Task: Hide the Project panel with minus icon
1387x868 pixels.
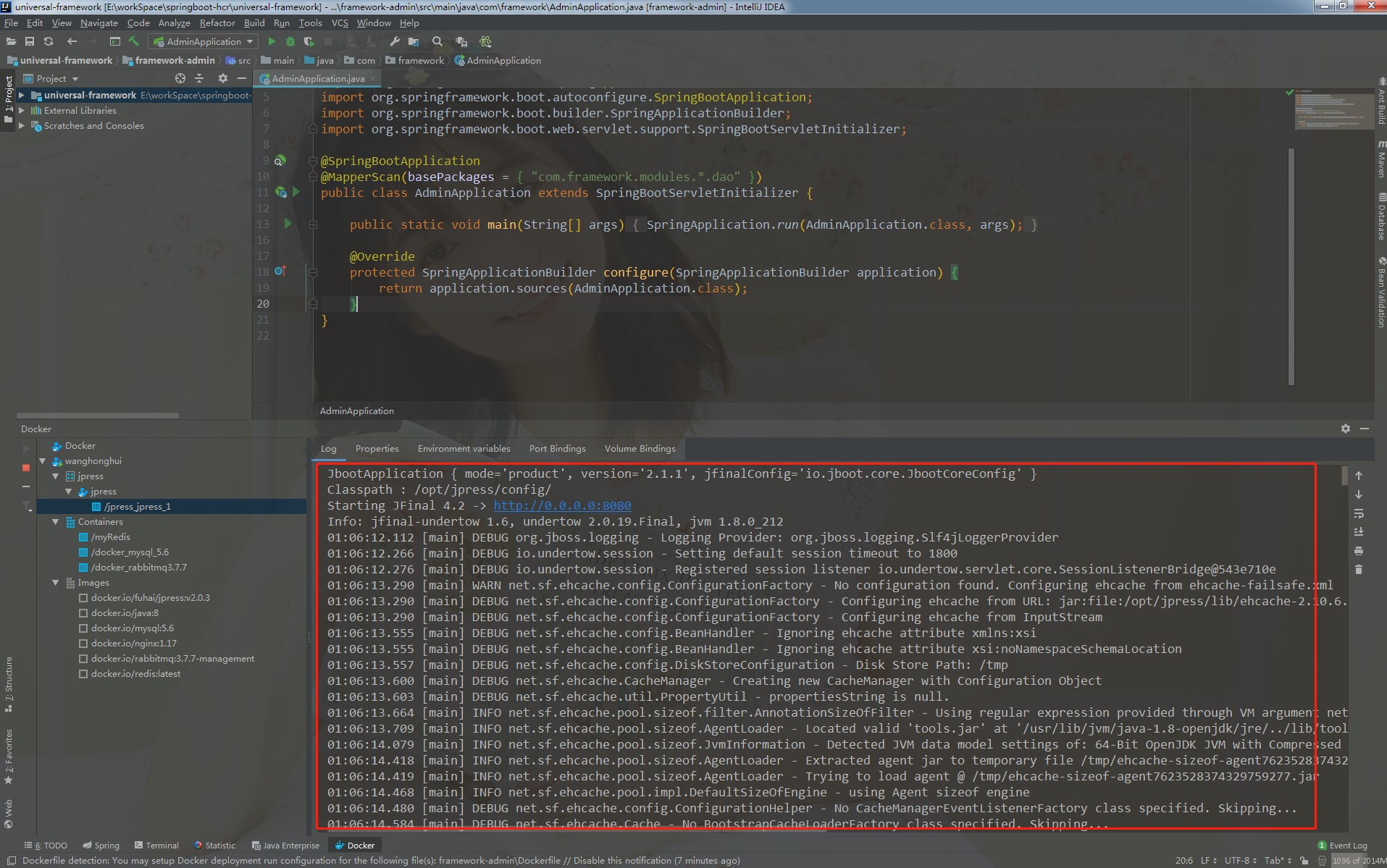Action: 242,78
